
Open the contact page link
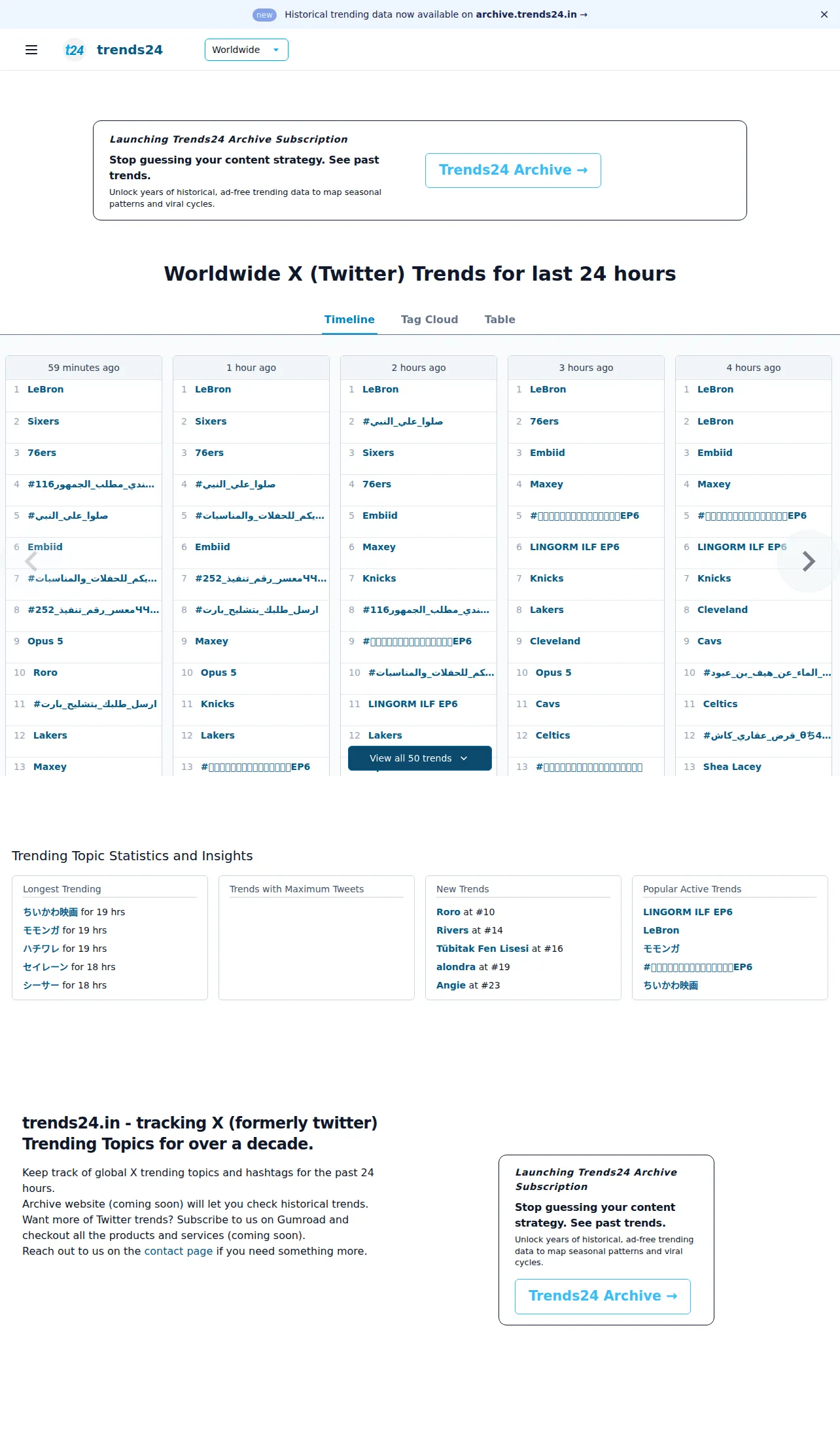(179, 1251)
